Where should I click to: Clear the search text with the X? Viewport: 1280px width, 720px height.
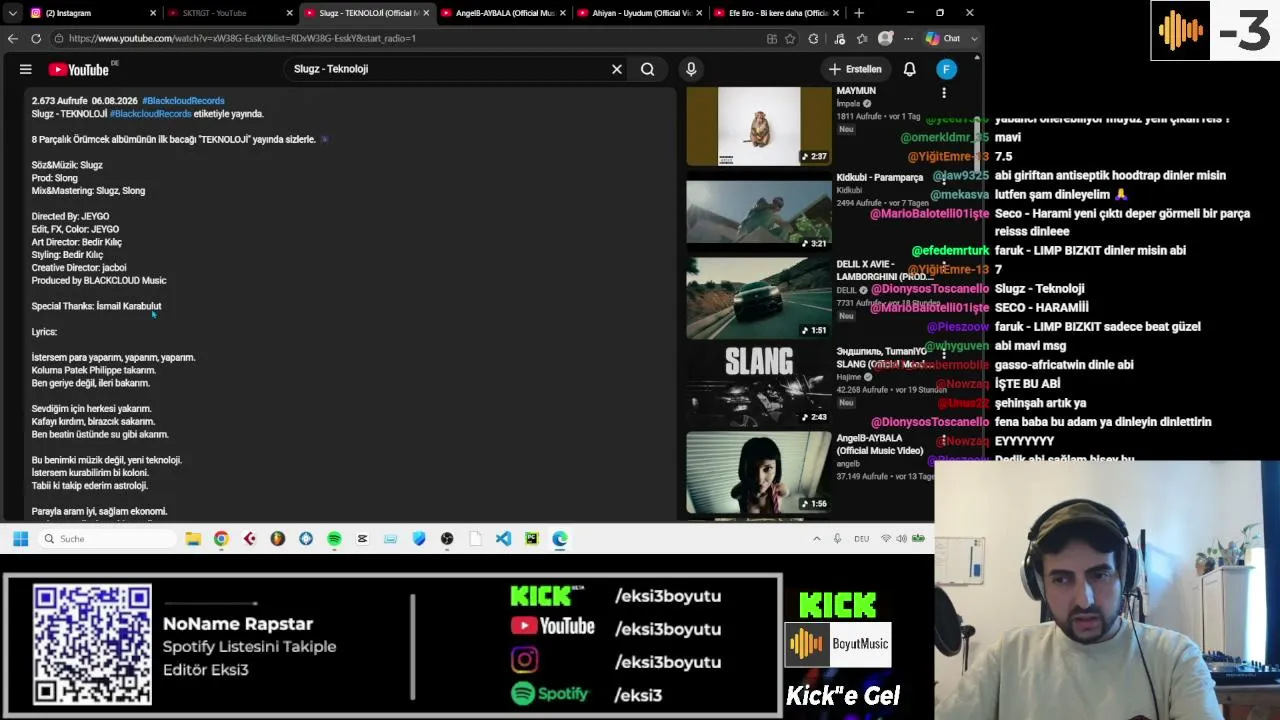617,69
